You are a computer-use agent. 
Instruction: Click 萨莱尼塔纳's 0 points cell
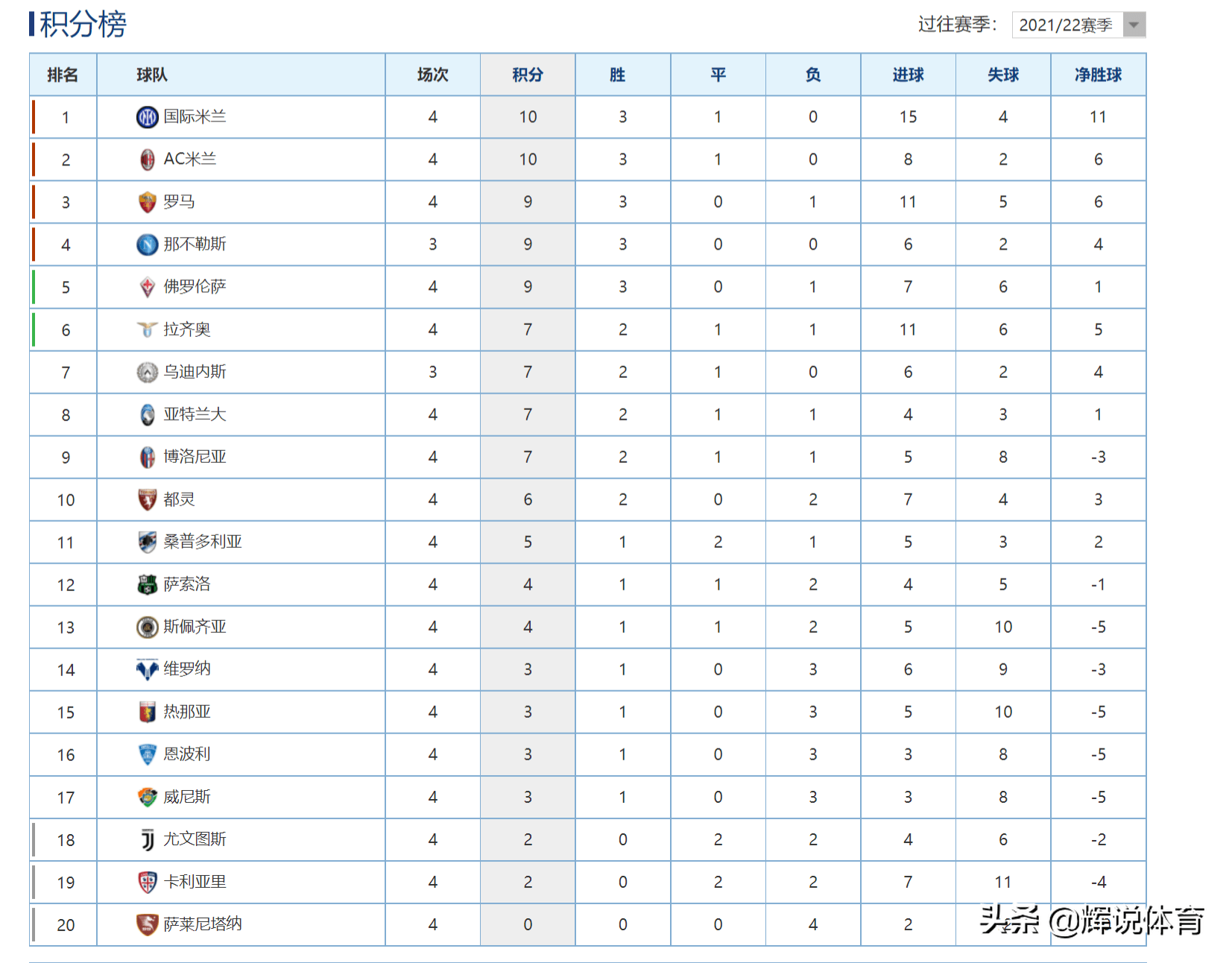[528, 925]
